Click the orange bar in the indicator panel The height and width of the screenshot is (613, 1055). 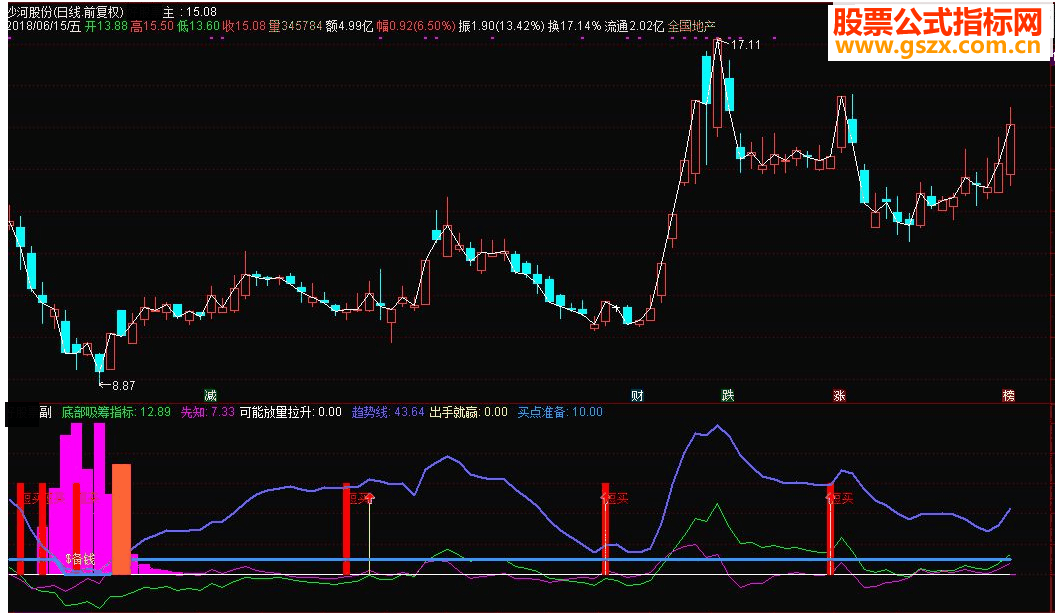pyautogui.click(x=121, y=519)
